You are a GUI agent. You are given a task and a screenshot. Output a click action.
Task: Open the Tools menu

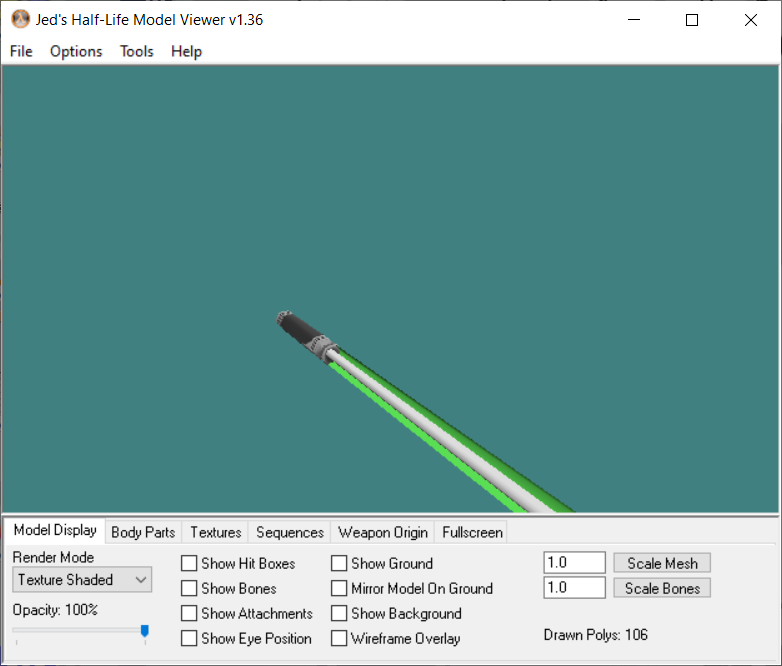(137, 51)
